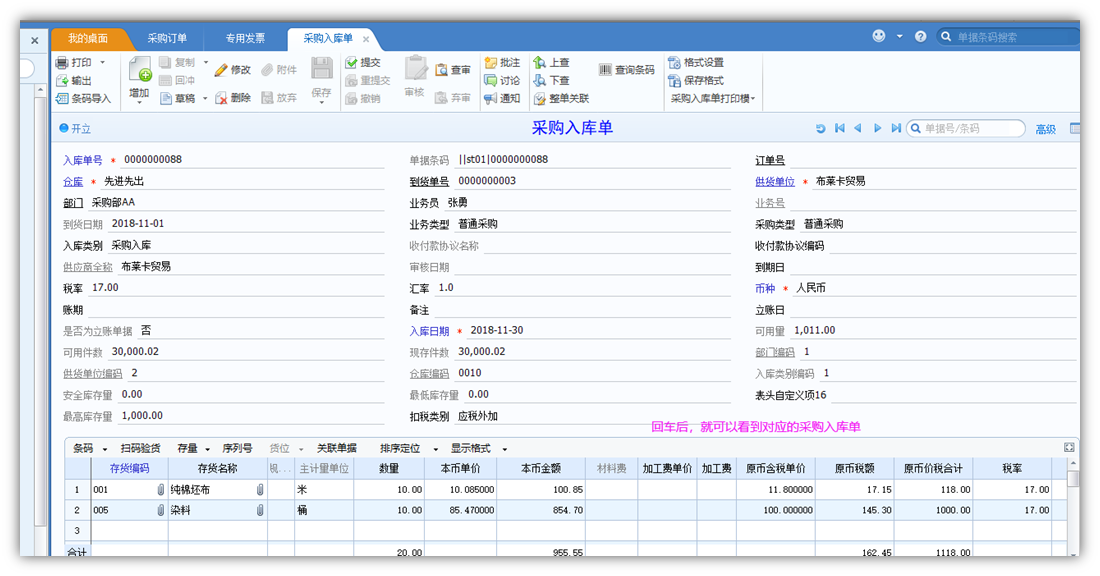Open the 增加 dropdown arrow

[x=140, y=103]
